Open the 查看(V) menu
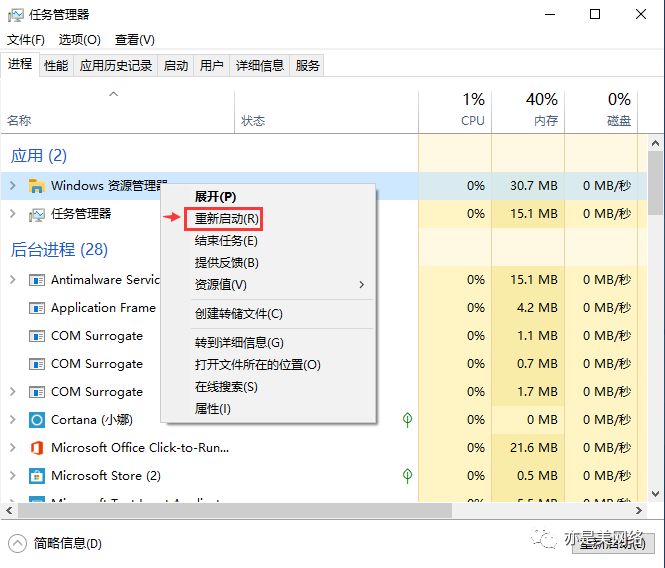This screenshot has width=665, height=568. (134, 40)
